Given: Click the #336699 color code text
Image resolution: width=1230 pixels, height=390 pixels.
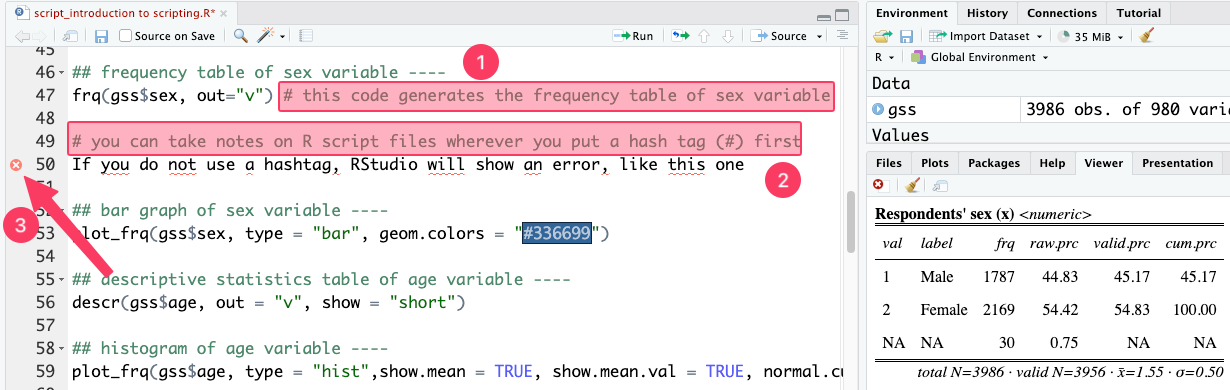Looking at the screenshot, I should click(x=556, y=234).
